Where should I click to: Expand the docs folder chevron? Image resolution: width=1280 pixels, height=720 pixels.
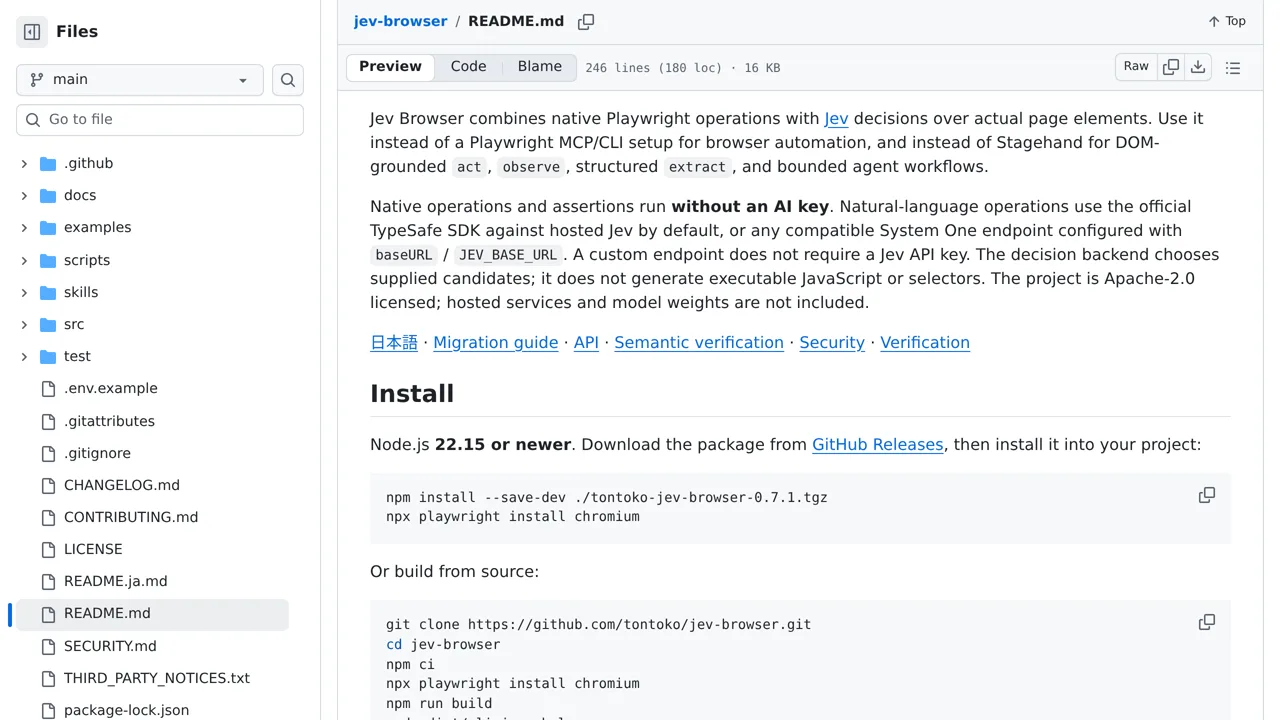(x=24, y=195)
